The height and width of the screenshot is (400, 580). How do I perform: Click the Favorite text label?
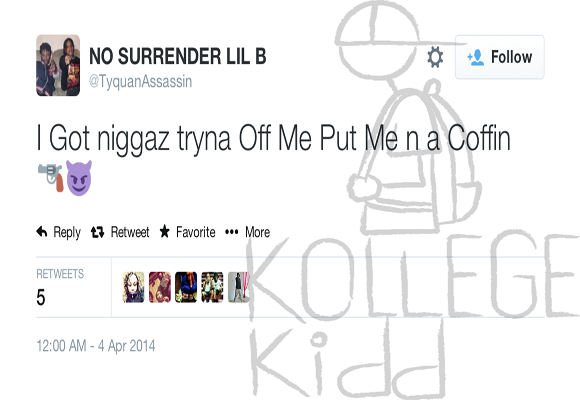[196, 232]
